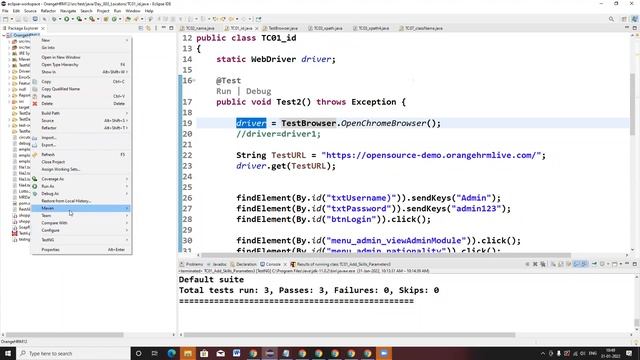Choose Team from the context menu
The image size is (640, 360).
81,216
